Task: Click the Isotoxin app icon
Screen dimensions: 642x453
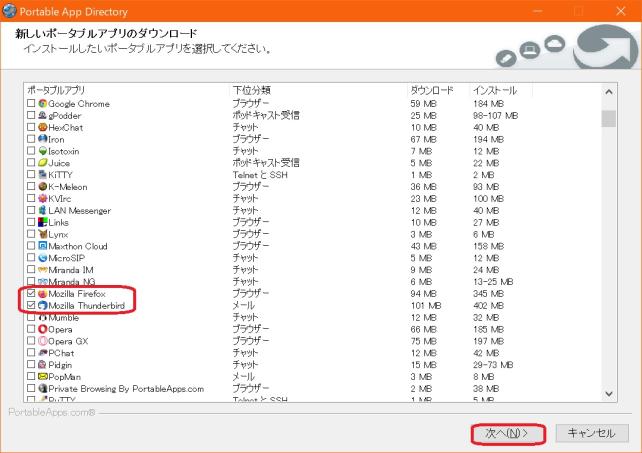Action: [43, 151]
